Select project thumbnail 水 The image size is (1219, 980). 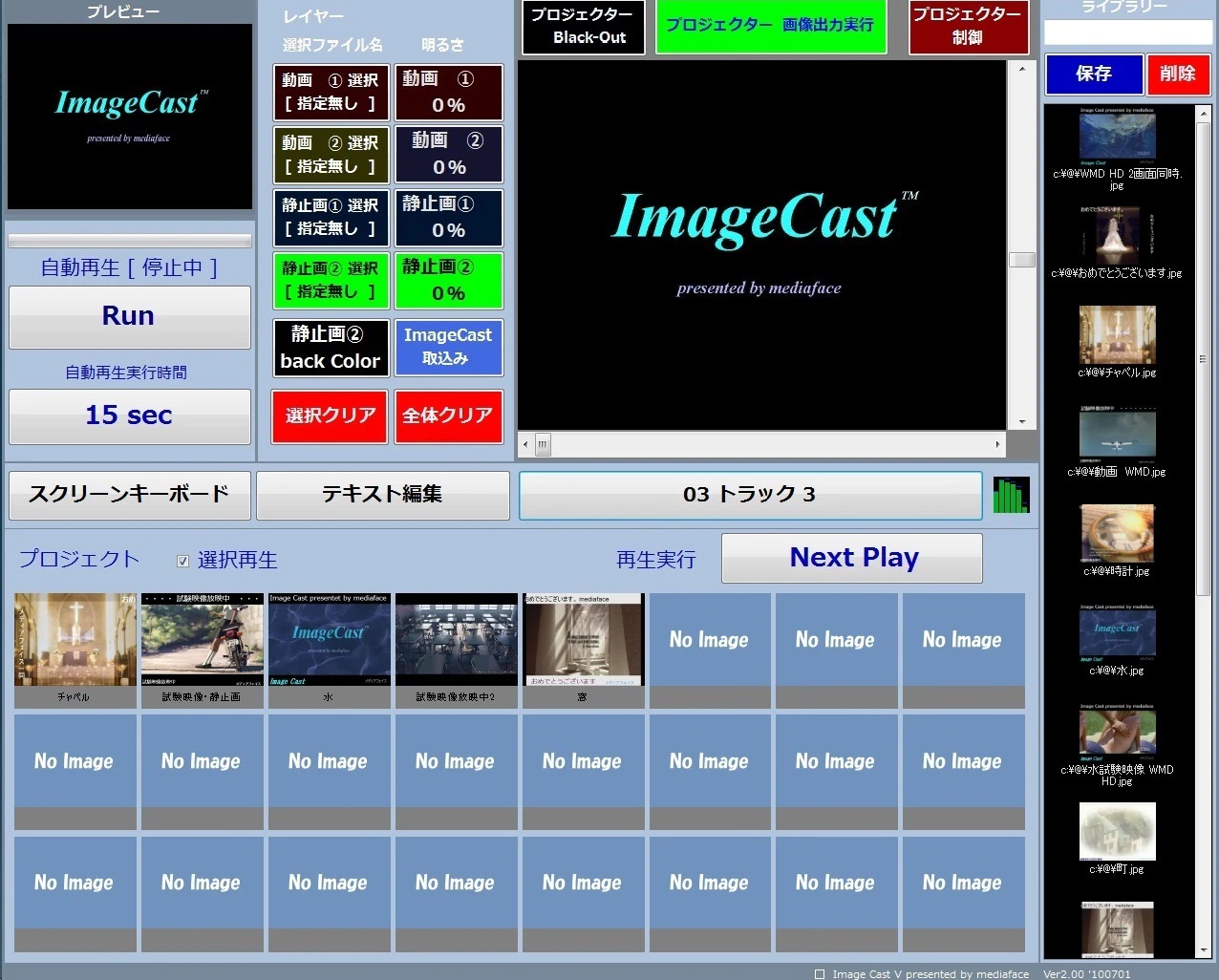pos(330,650)
